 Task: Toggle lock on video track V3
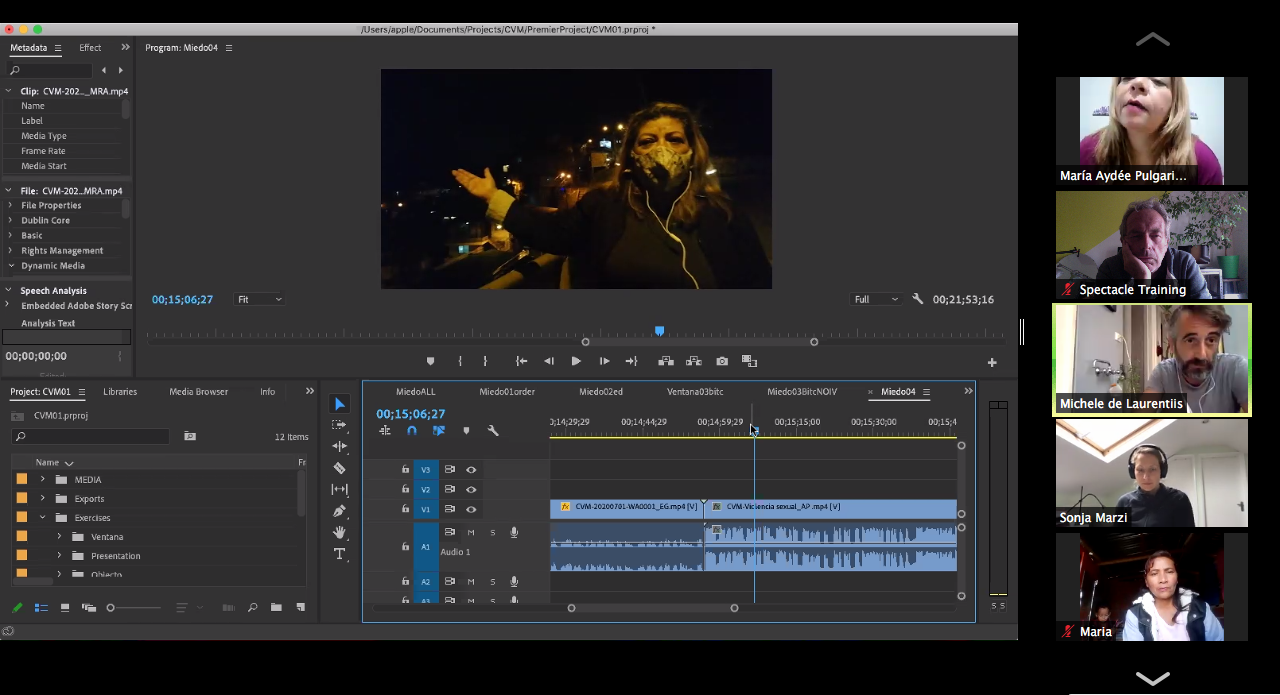tap(405, 469)
